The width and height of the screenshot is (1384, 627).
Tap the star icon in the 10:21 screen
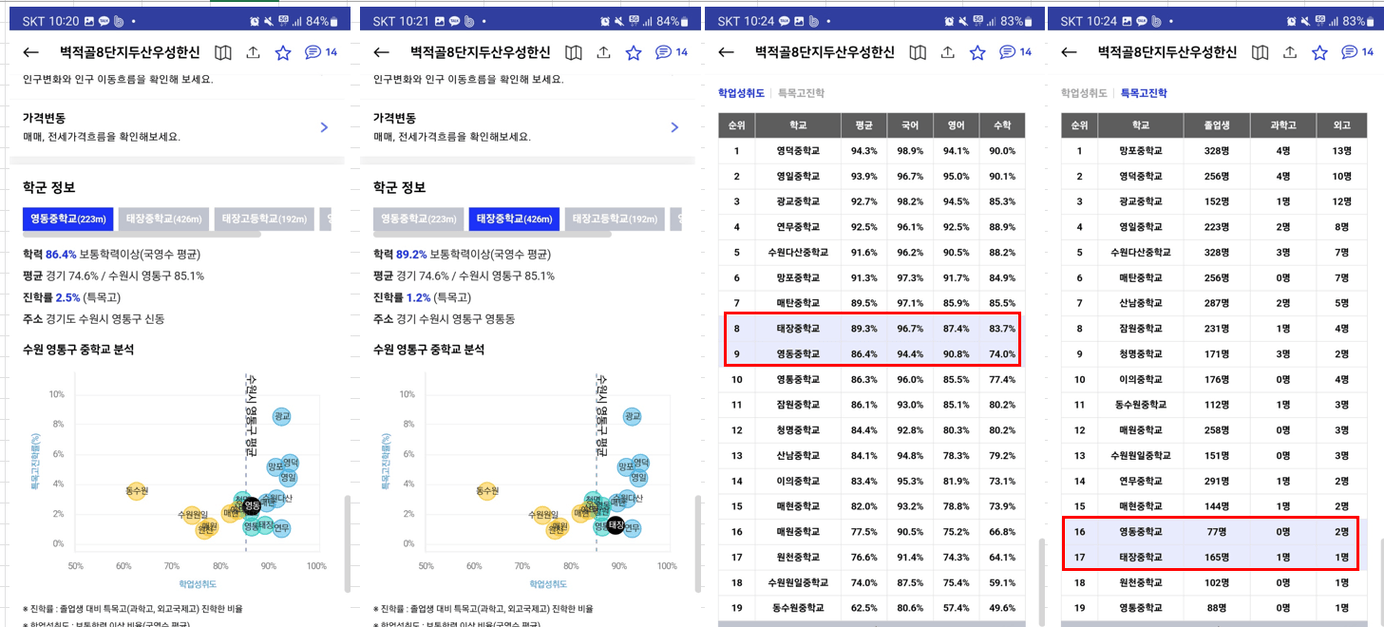(634, 53)
